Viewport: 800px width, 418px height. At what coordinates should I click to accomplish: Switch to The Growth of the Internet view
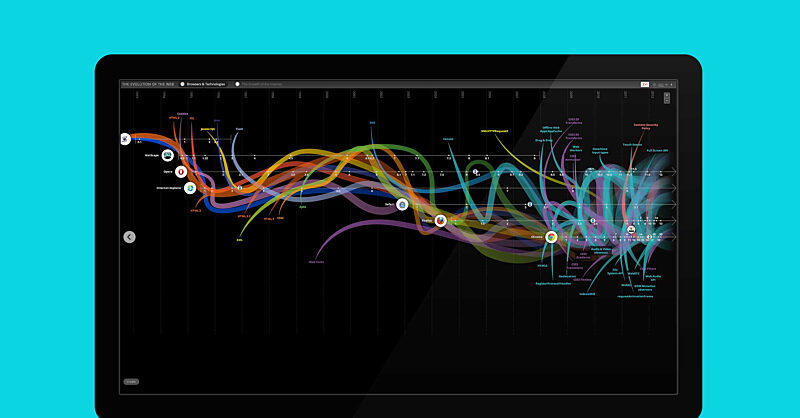click(x=259, y=84)
